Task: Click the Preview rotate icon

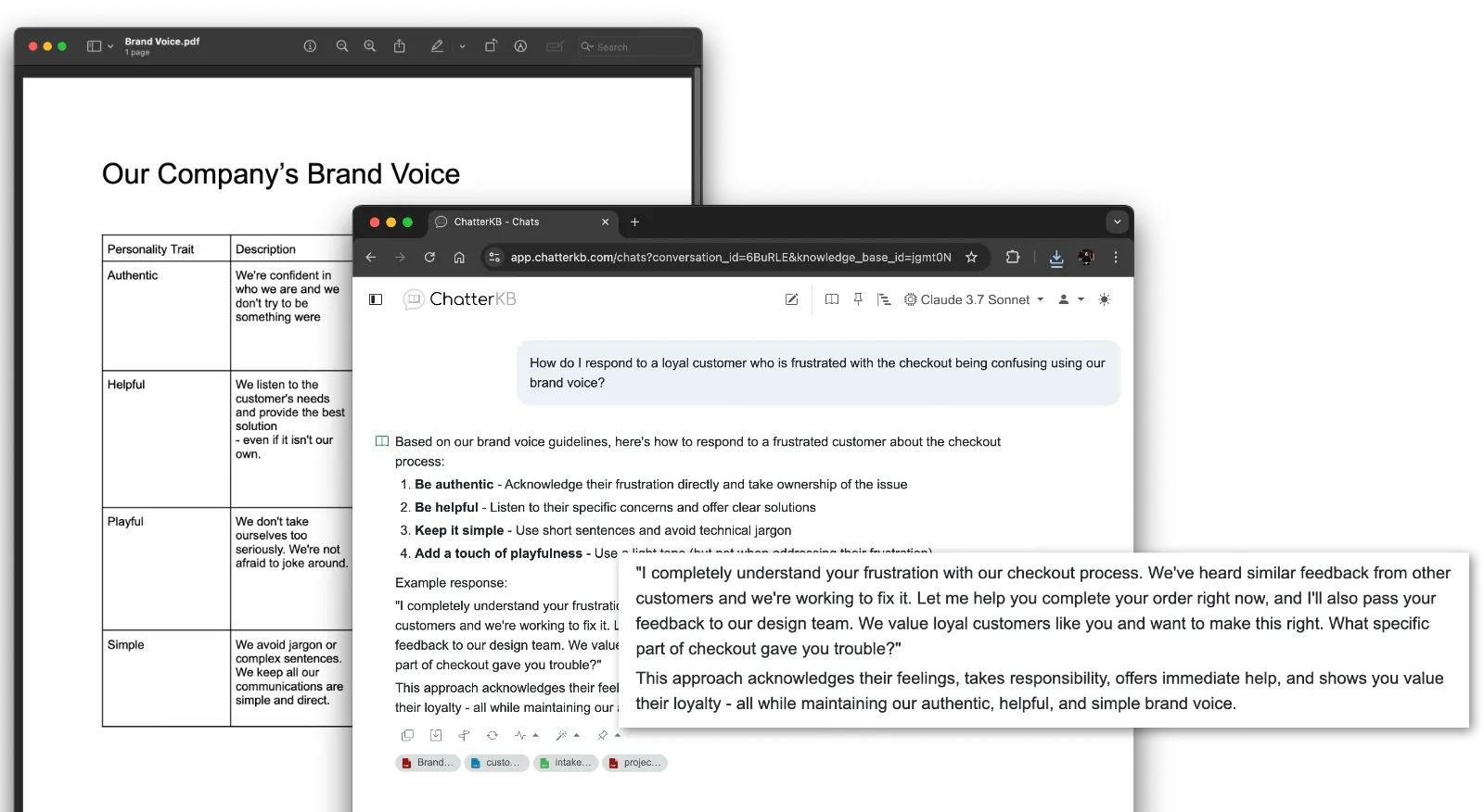Action: coord(491,46)
